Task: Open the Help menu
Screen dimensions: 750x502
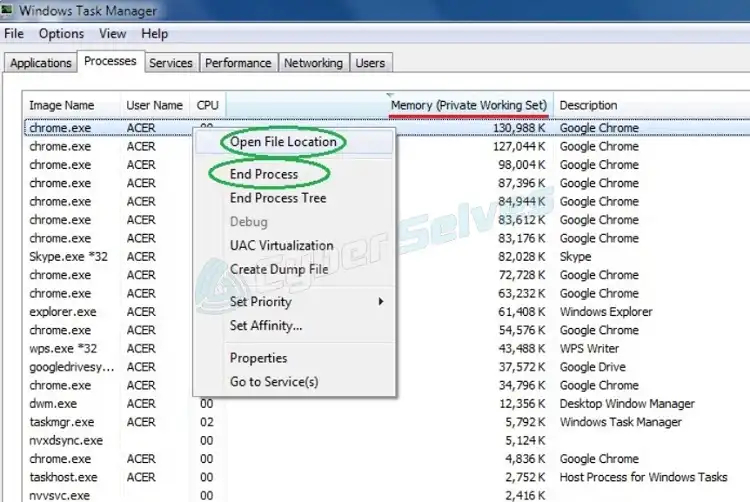Action: [154, 34]
